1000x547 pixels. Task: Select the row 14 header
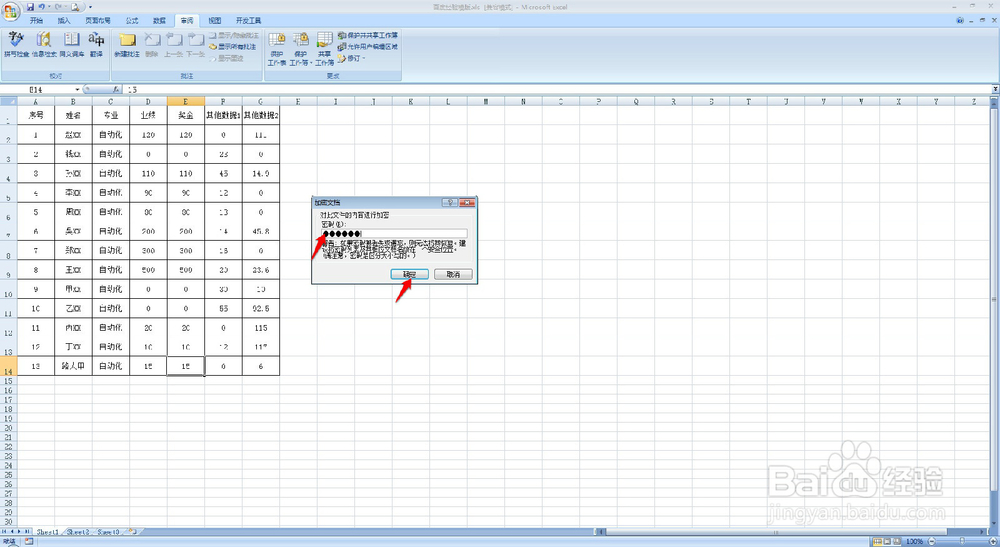[8, 366]
